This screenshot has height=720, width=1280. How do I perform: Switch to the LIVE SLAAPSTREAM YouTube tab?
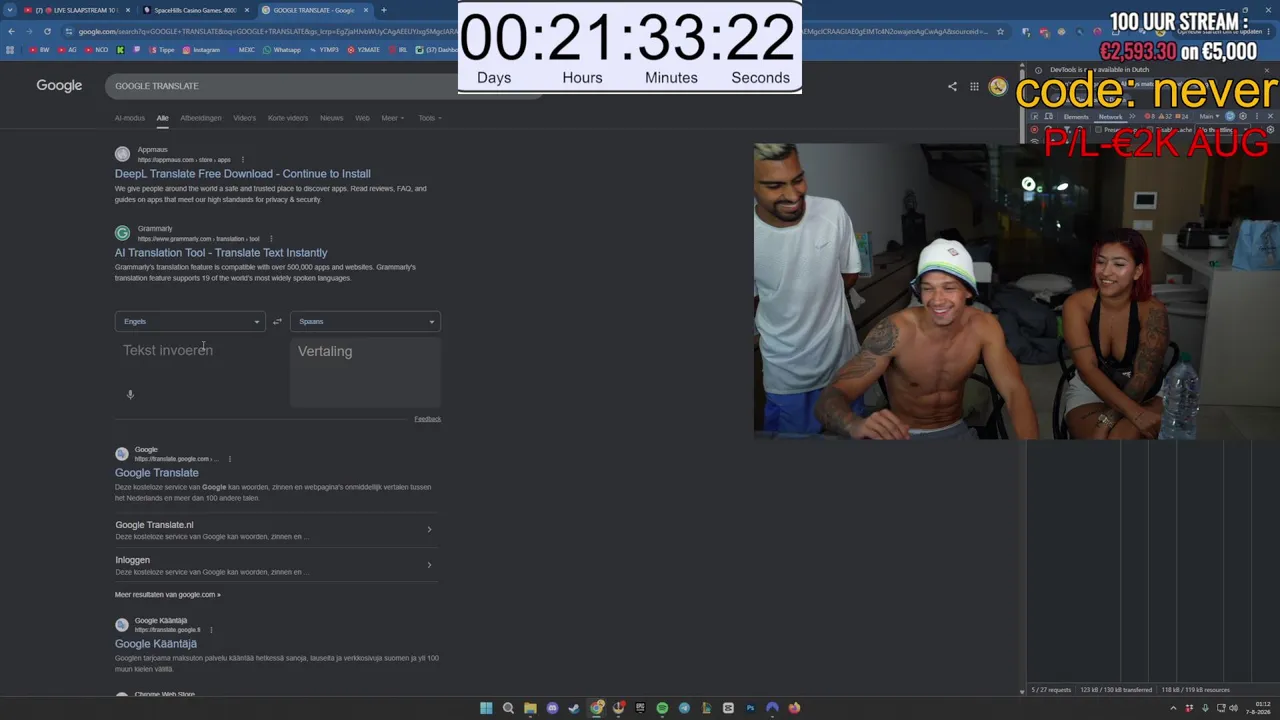click(x=76, y=10)
